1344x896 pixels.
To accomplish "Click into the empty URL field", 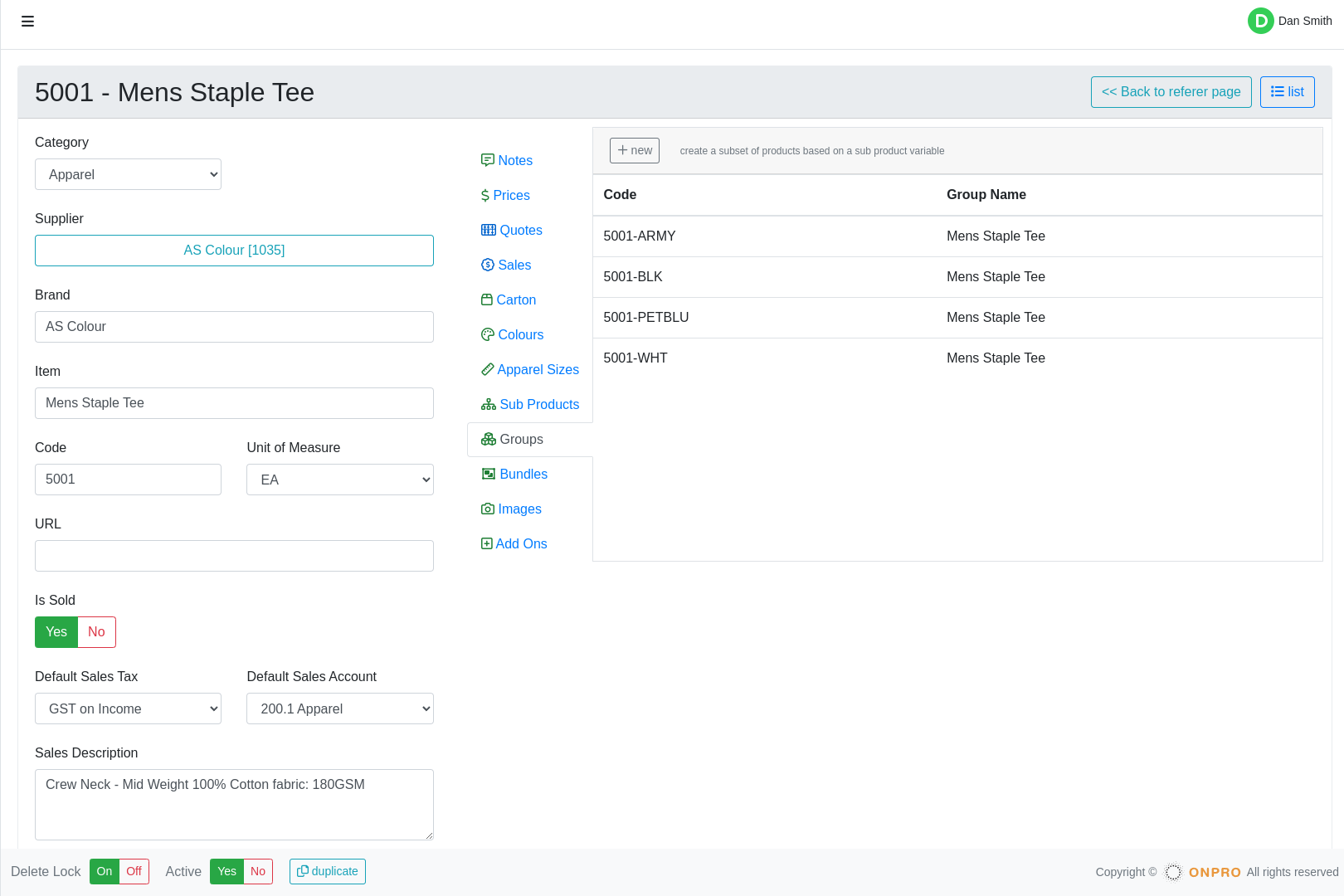I will pyautogui.click(x=234, y=556).
